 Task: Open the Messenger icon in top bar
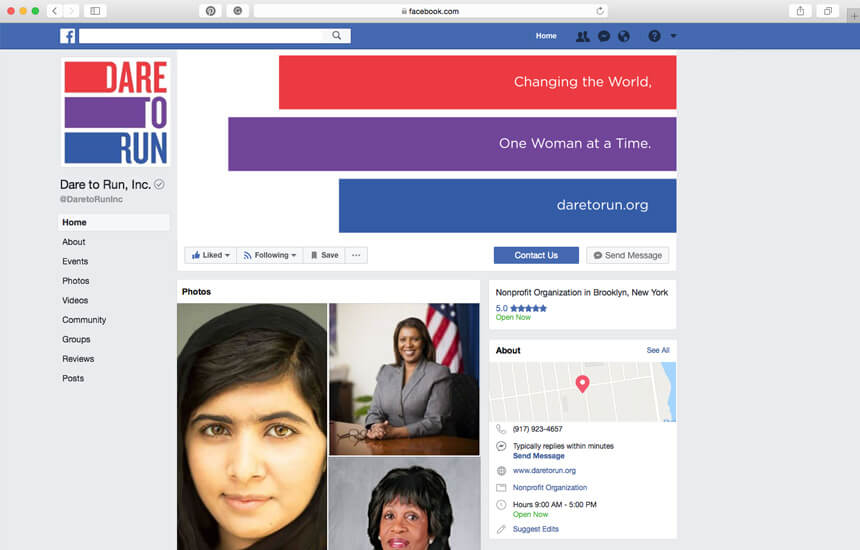click(604, 36)
